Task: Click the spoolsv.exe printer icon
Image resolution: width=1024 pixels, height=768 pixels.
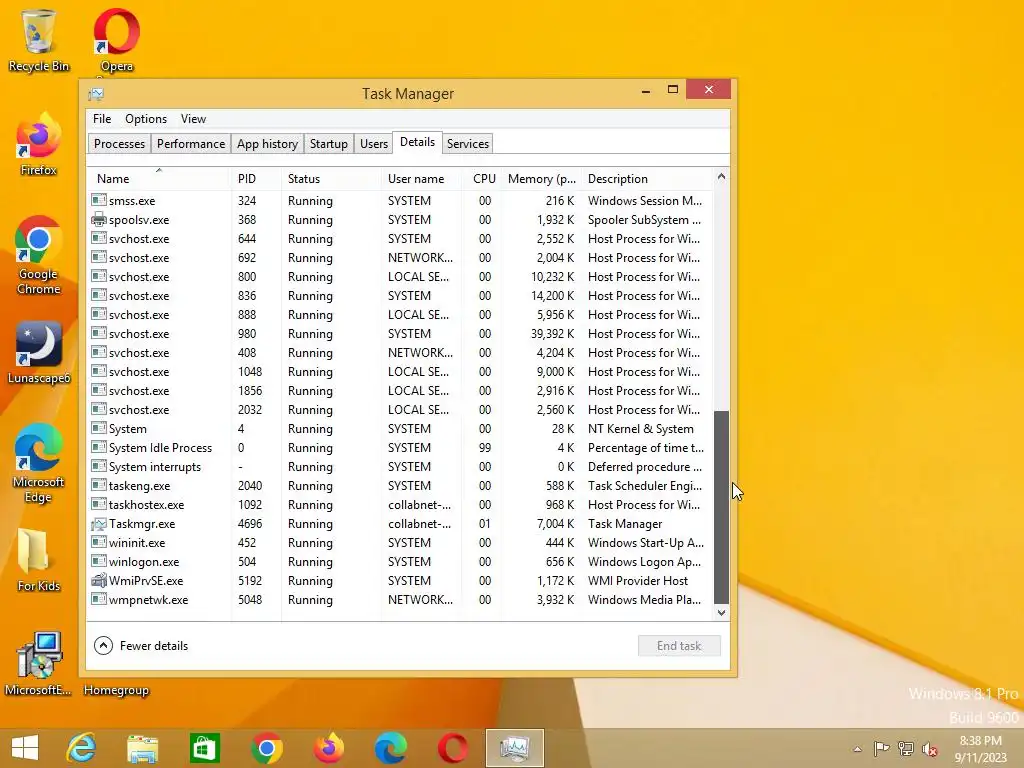Action: click(x=99, y=219)
